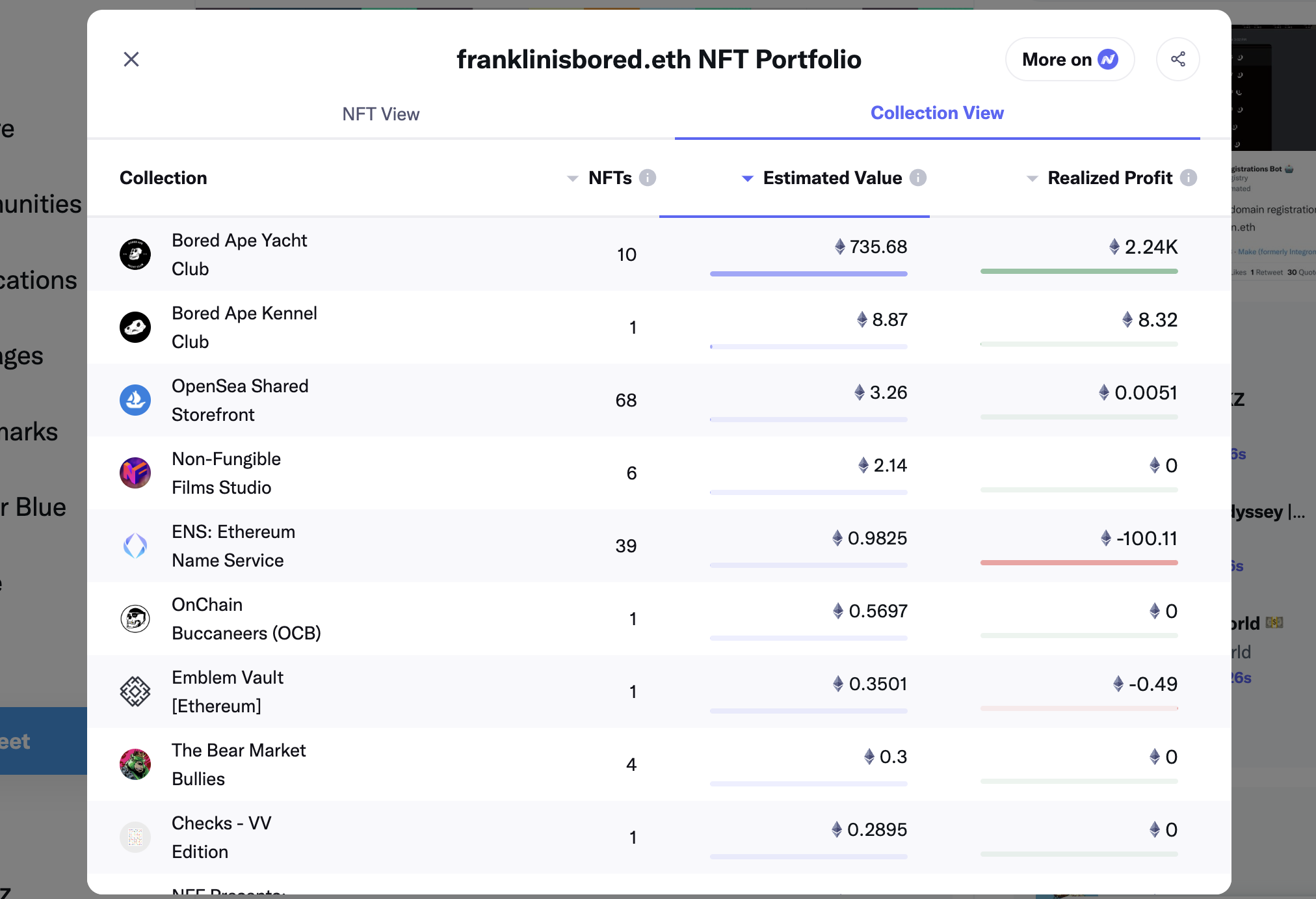Toggle Estimated Value sort arrow
1316x899 pixels.
tap(748, 178)
